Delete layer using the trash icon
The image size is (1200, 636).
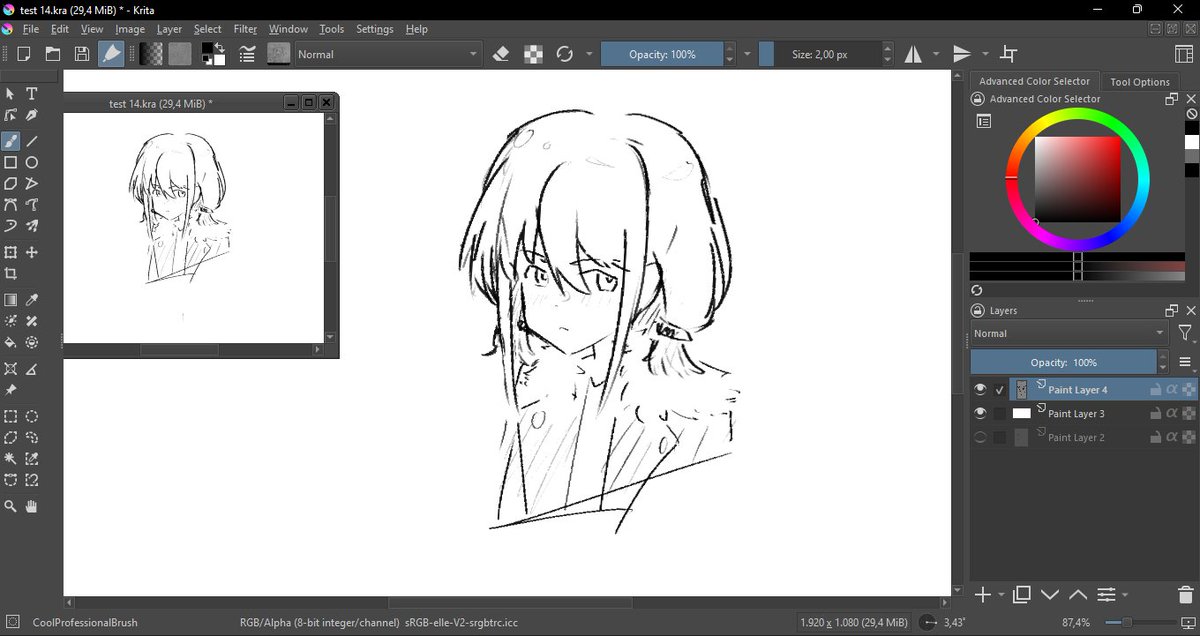(1185, 594)
